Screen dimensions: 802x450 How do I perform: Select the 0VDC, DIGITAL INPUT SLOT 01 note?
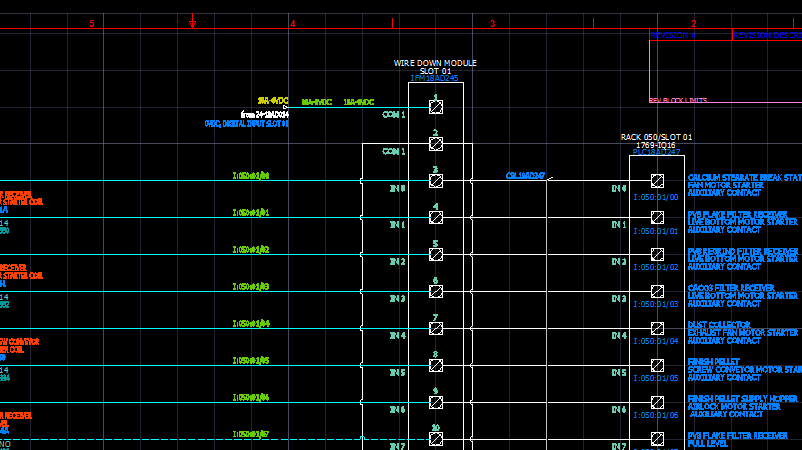pyautogui.click(x=247, y=124)
